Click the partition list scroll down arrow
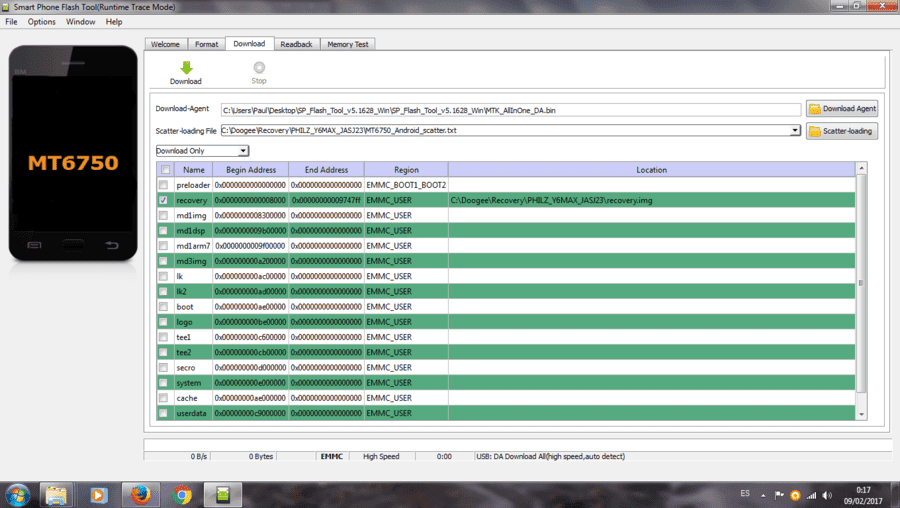The image size is (900, 508). 861,414
